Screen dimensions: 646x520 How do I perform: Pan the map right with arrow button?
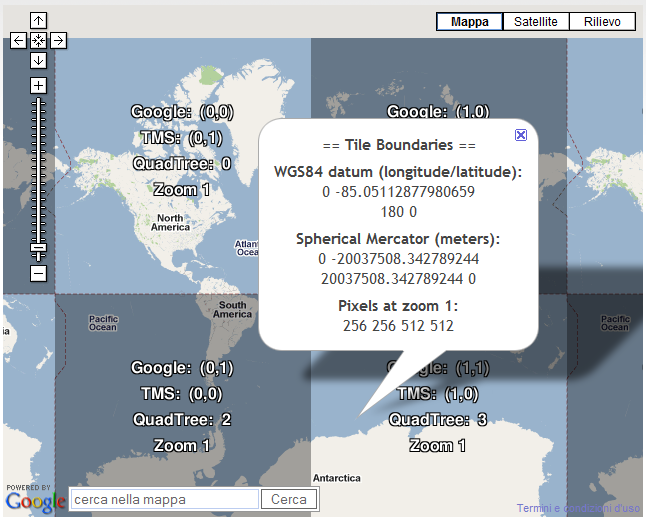tap(59, 40)
